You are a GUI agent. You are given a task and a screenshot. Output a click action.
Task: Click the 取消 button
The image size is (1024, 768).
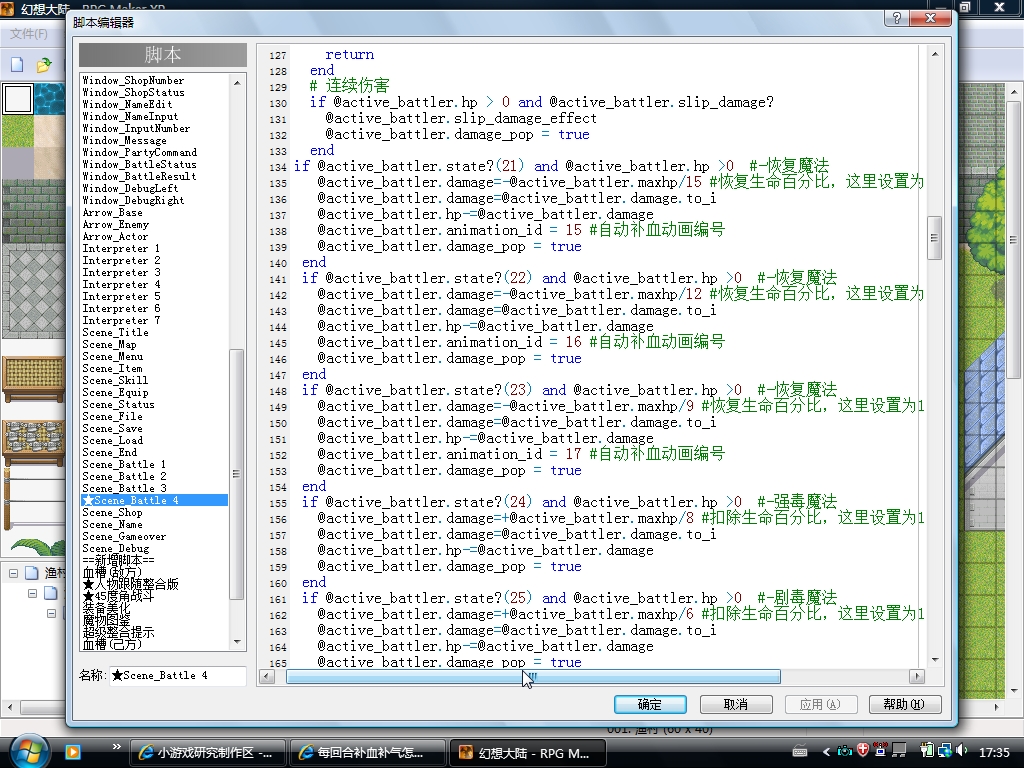pos(736,705)
